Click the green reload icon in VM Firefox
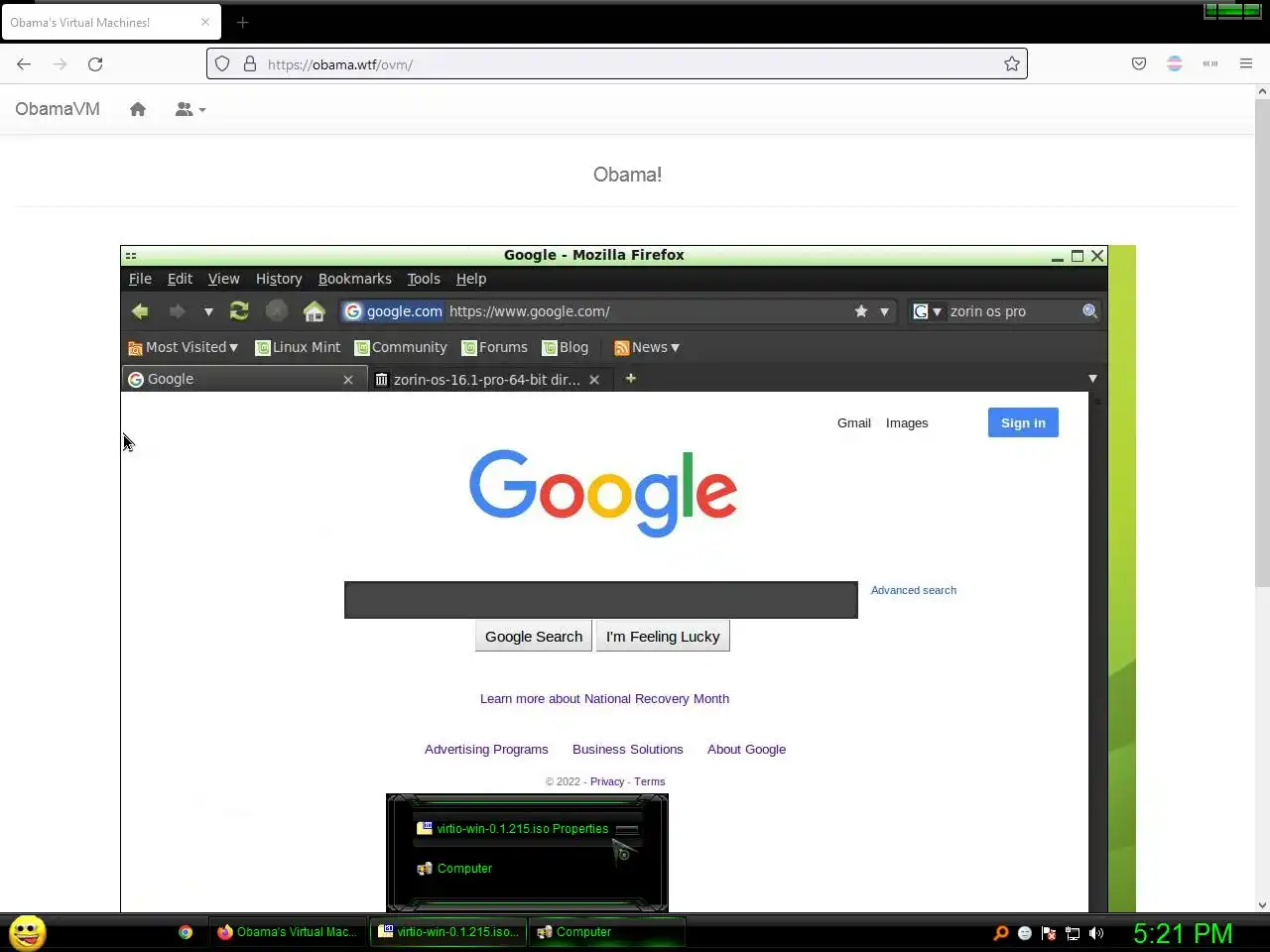 pyautogui.click(x=239, y=311)
